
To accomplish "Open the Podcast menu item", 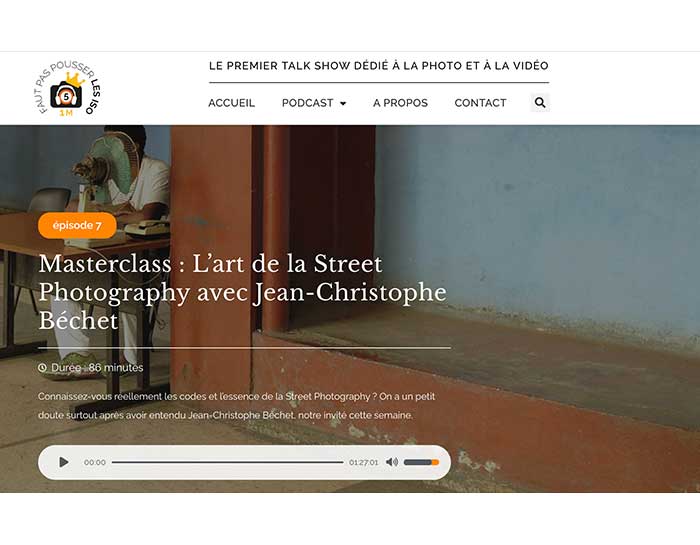I will pos(307,103).
